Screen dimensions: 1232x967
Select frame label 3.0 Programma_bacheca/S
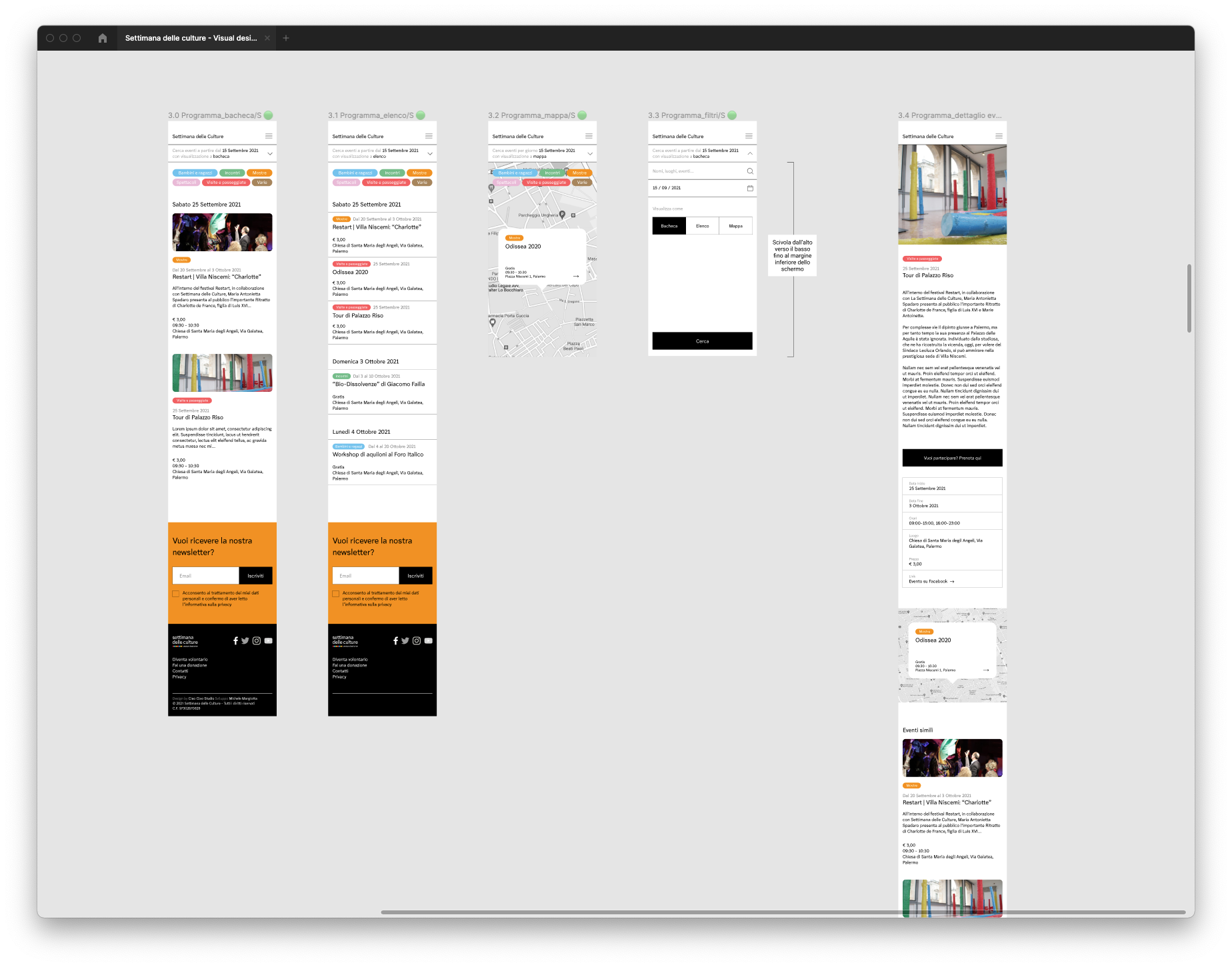pyautogui.click(x=215, y=115)
